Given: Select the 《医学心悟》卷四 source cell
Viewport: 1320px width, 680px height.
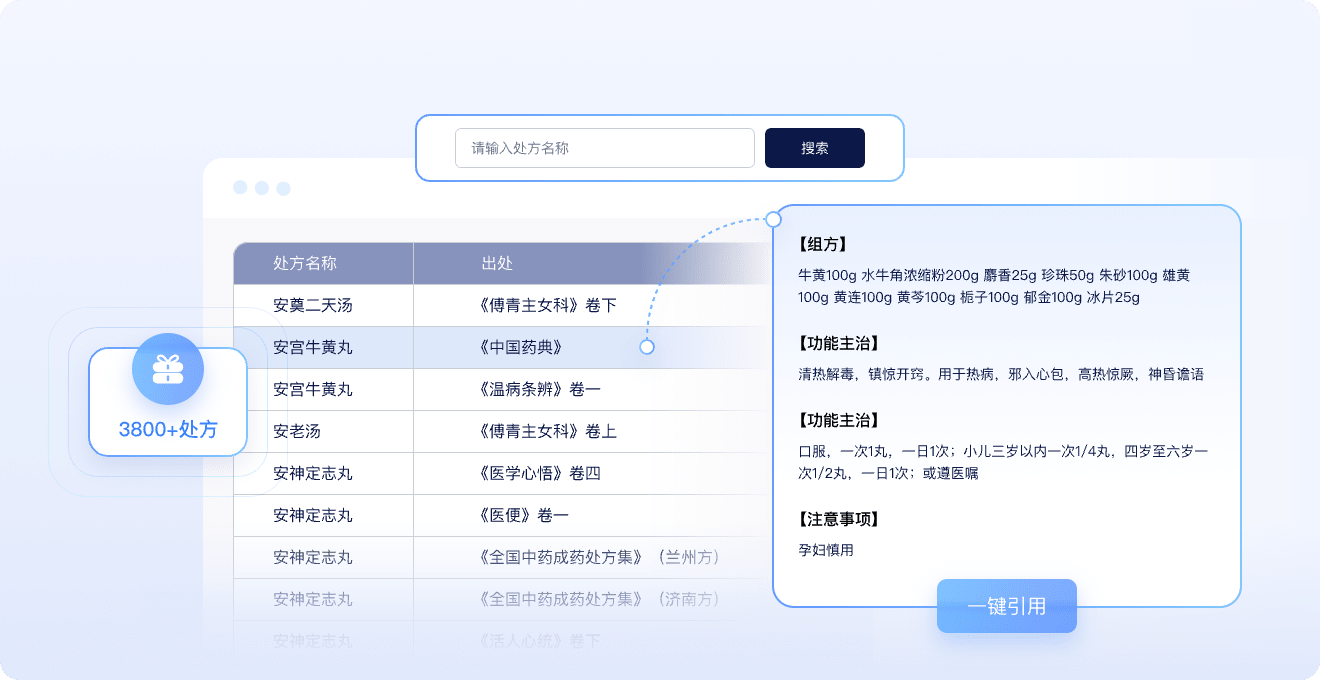Looking at the screenshot, I should [x=540, y=474].
